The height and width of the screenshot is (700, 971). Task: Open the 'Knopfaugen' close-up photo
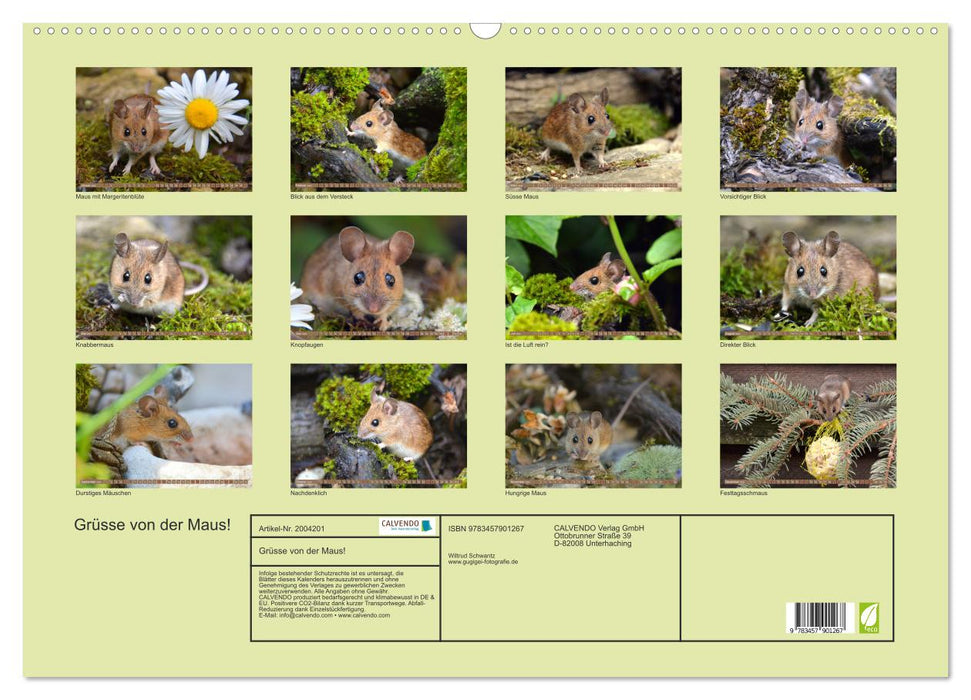[x=378, y=277]
